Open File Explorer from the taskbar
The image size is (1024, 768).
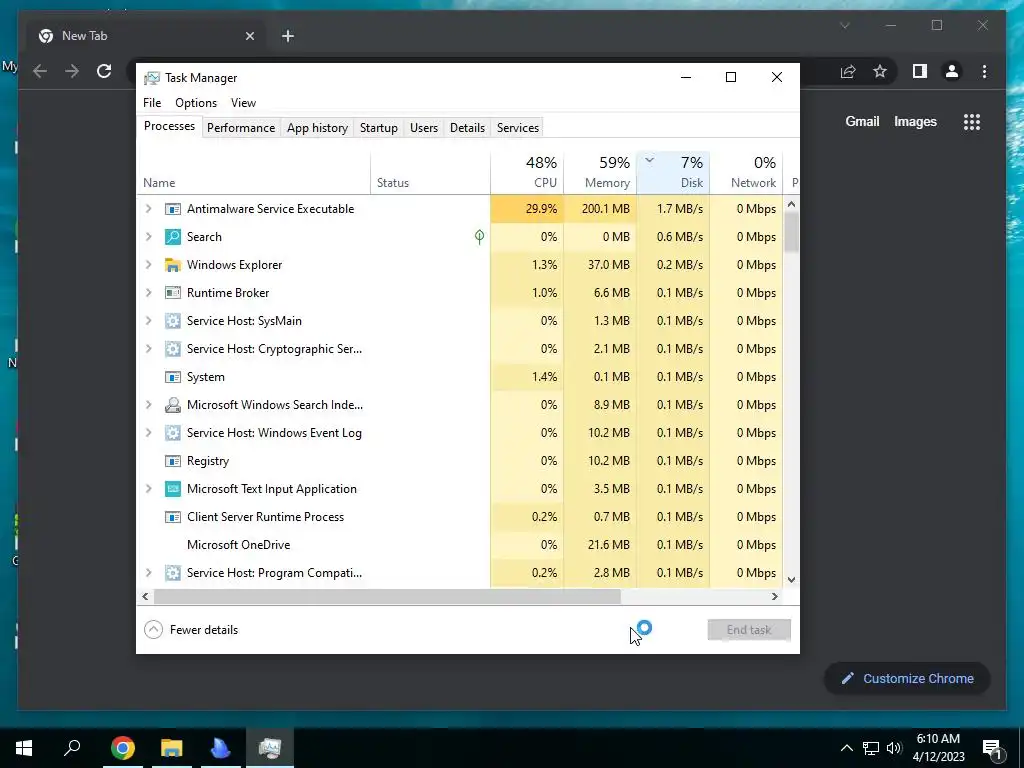coord(172,748)
